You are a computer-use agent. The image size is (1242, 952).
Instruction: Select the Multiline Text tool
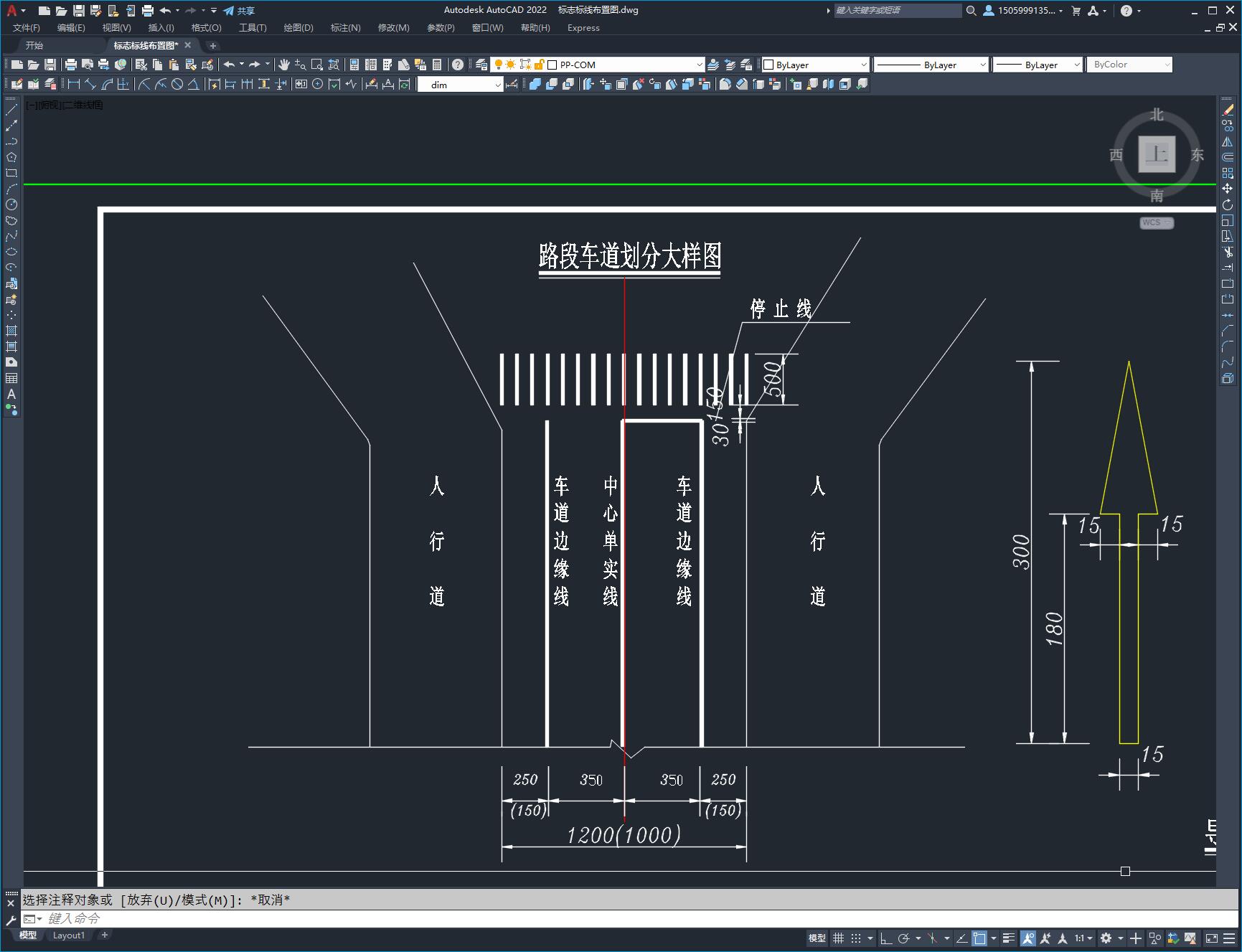[x=11, y=394]
